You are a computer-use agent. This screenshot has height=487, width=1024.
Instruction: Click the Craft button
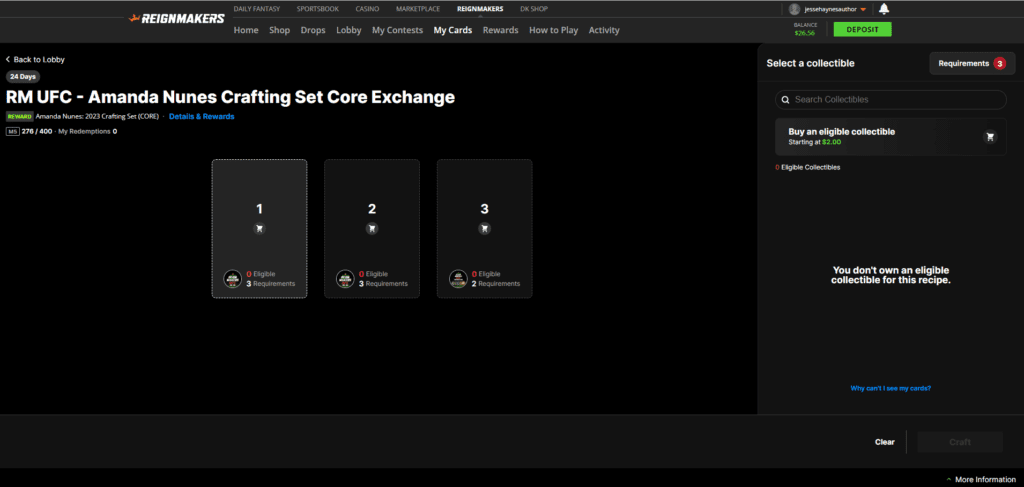(x=960, y=442)
